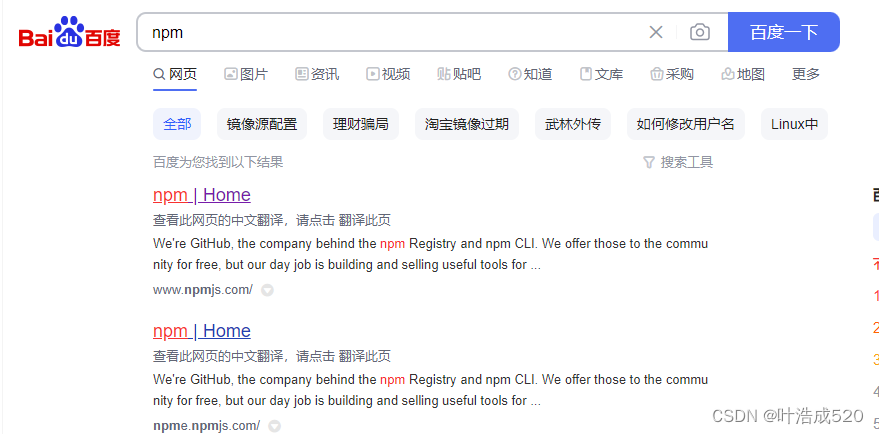Go to the 知道 tab
The image size is (879, 434).
tap(530, 73)
